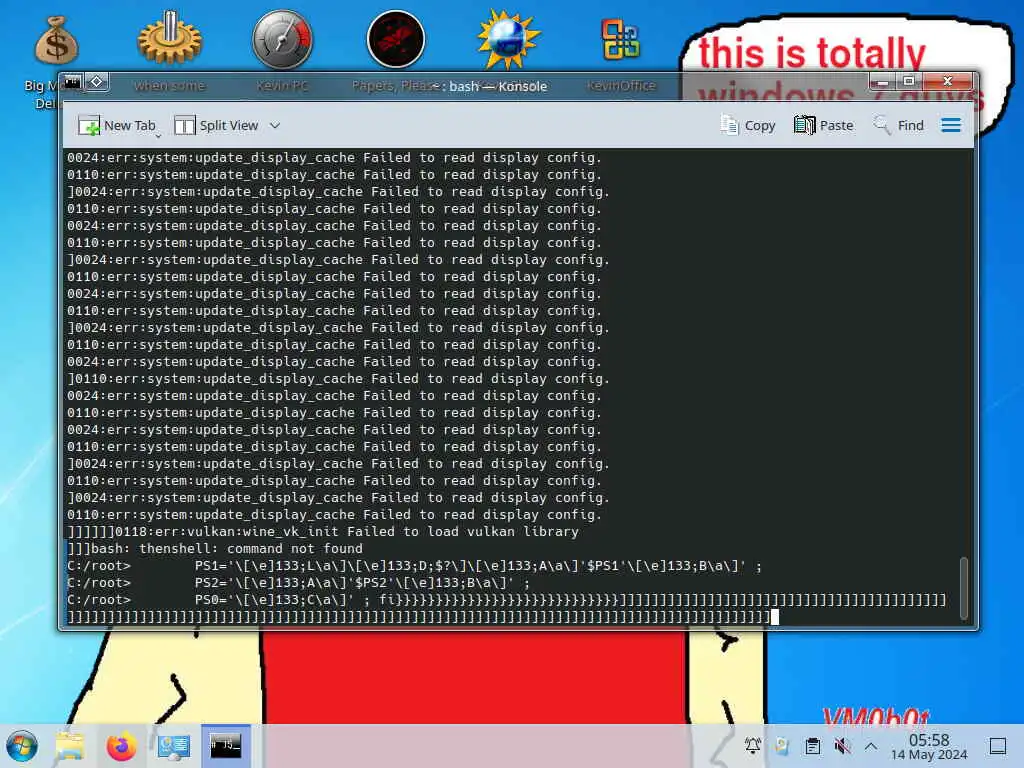Click the terminal vertical scrollbar
1024x768 pixels.
coord(964,587)
